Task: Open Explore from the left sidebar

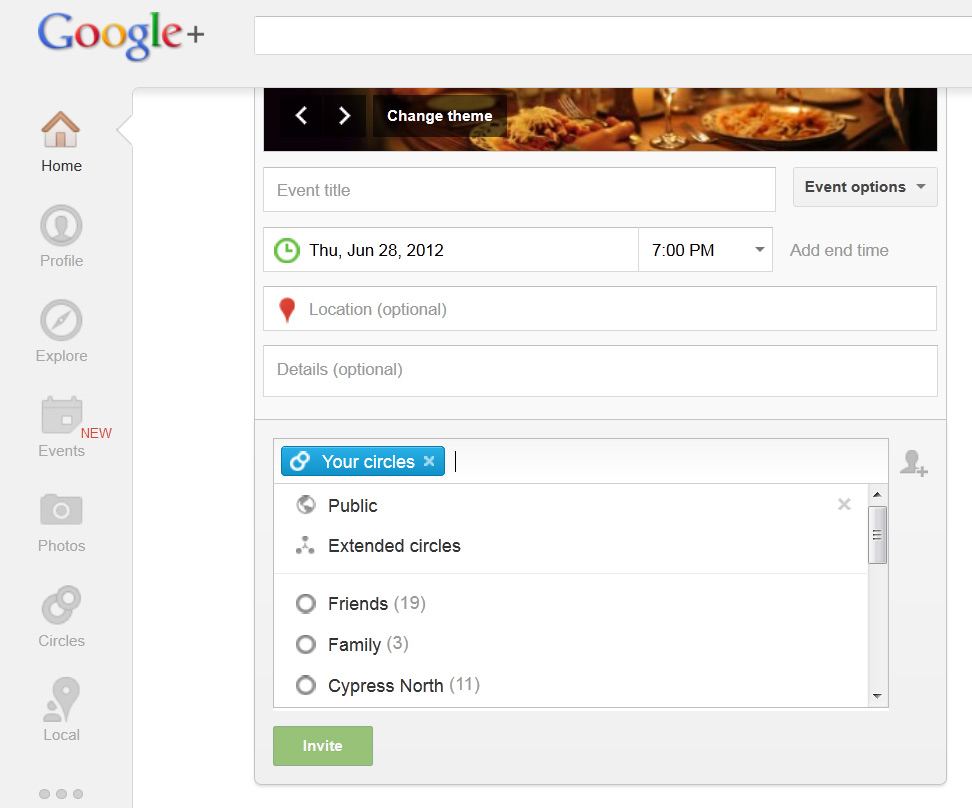Action: [61, 330]
